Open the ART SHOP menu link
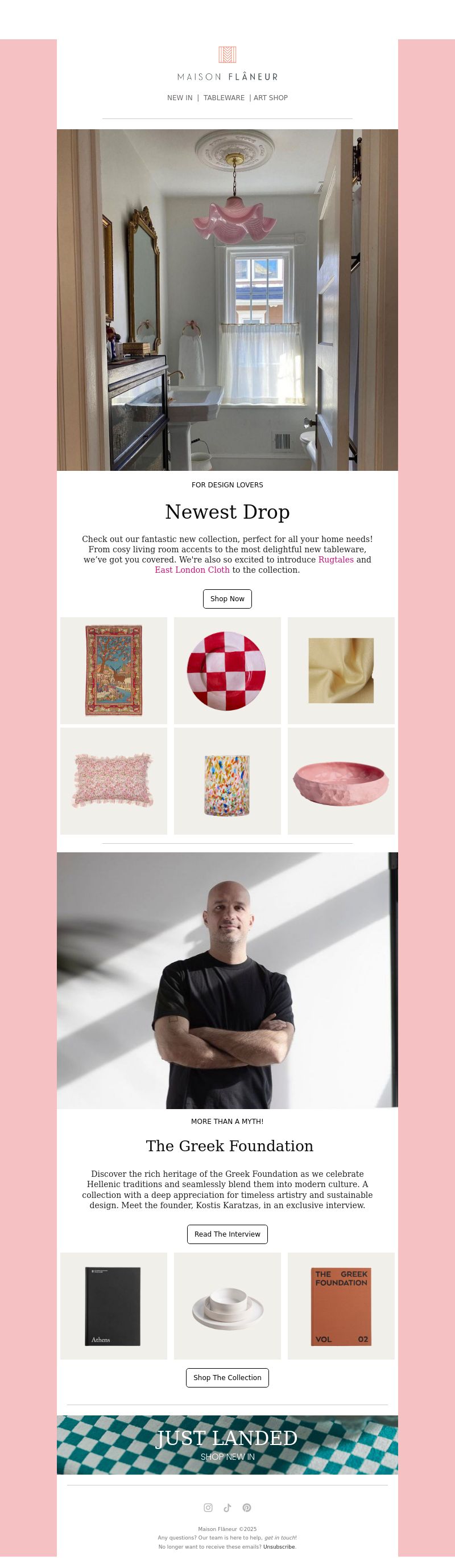This screenshot has height=1568, width=455. [x=271, y=97]
